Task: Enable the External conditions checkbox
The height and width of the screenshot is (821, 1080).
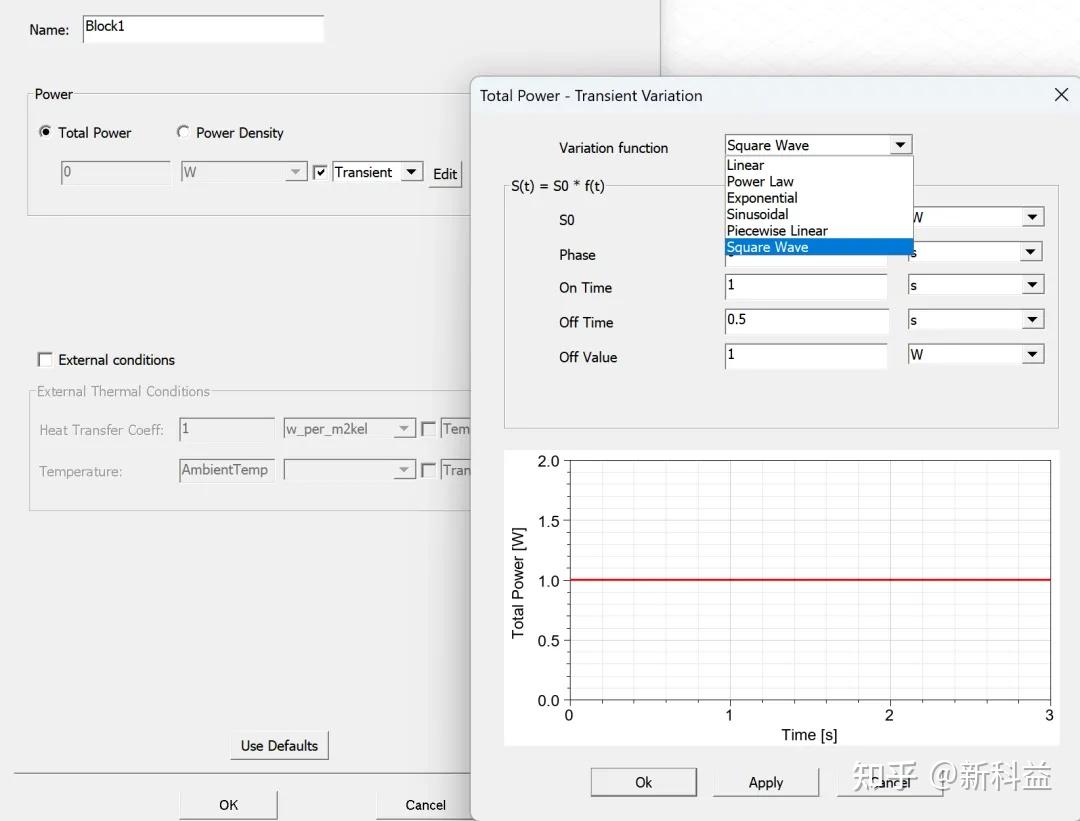Action: 45,360
